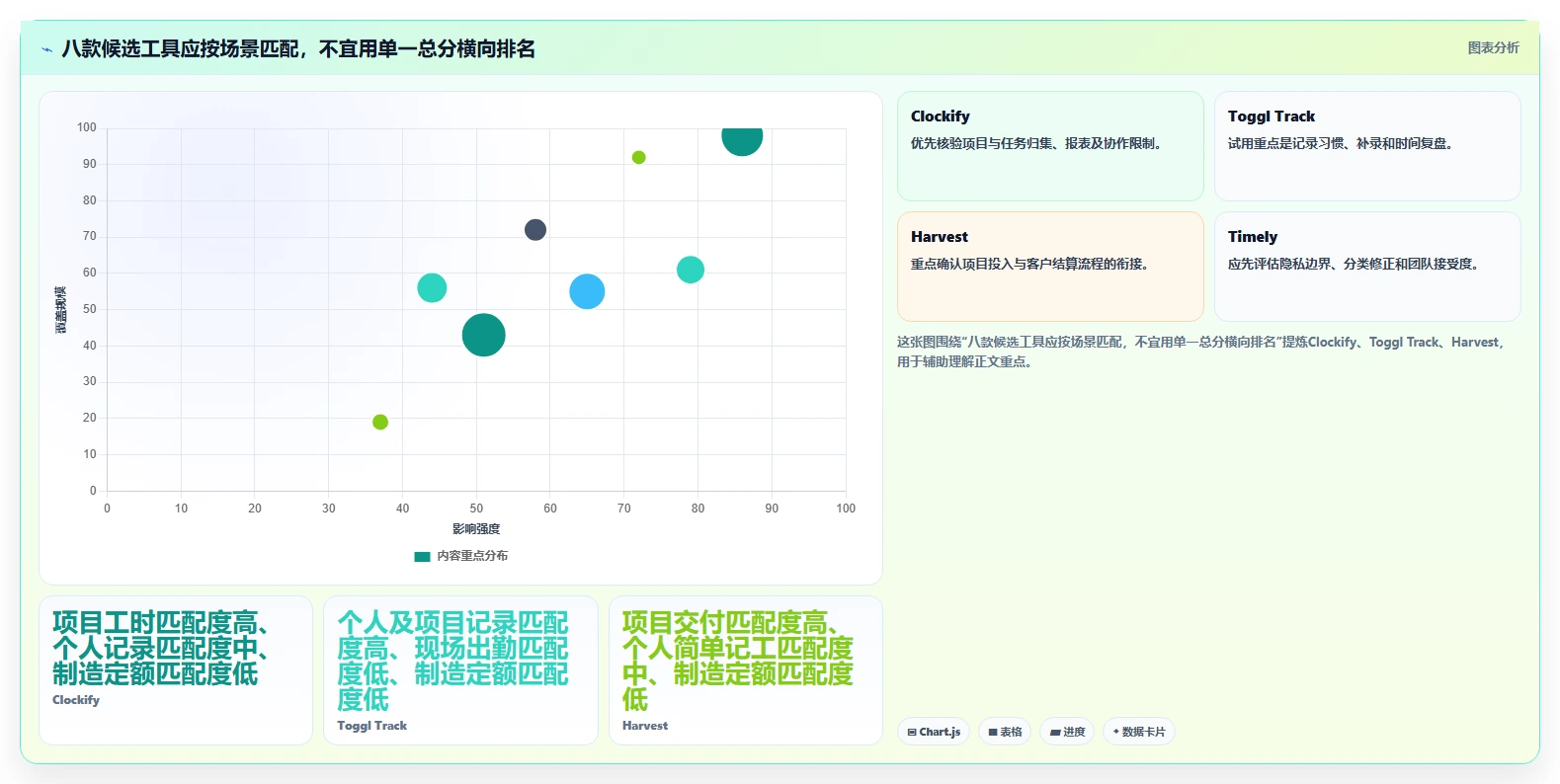Select the large teal bubble near x 51
The width and height of the screenshot is (1560, 784).
pos(484,335)
